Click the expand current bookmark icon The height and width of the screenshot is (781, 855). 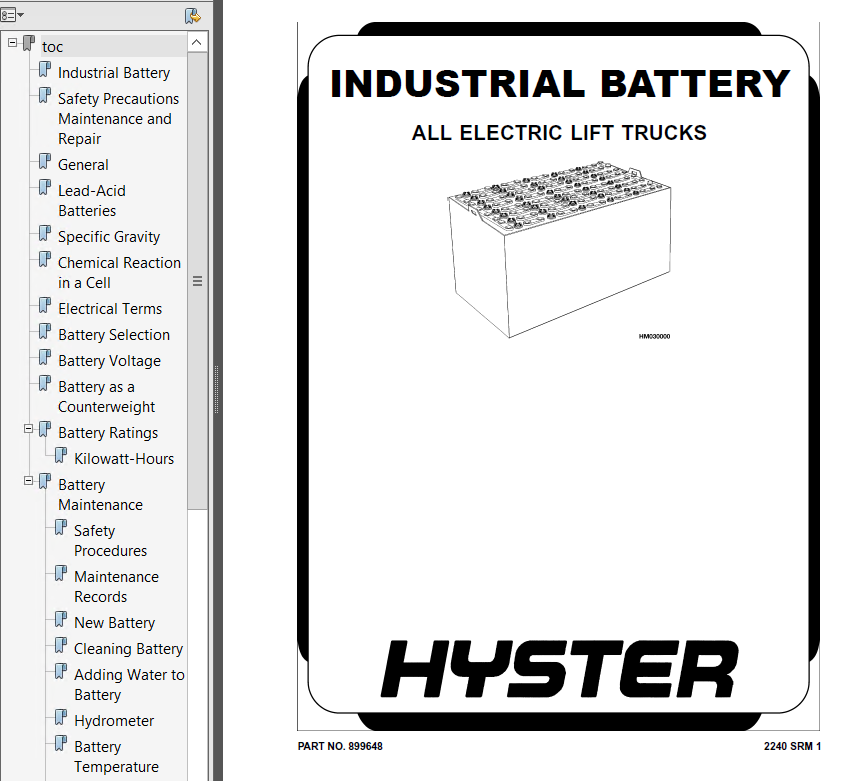(192, 16)
